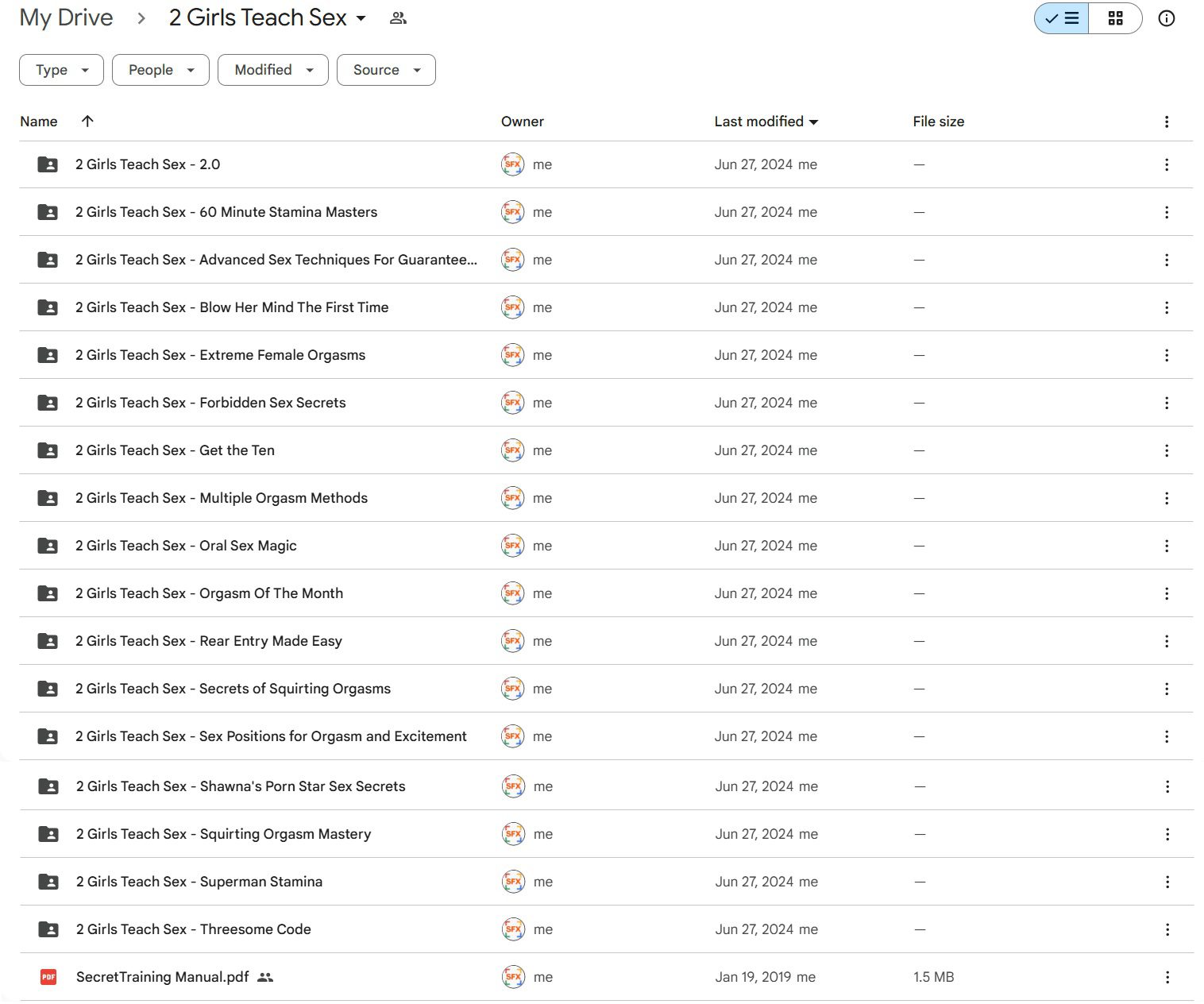Open more actions for '2.0' folder
The height and width of the screenshot is (1004, 1204).
click(x=1167, y=164)
